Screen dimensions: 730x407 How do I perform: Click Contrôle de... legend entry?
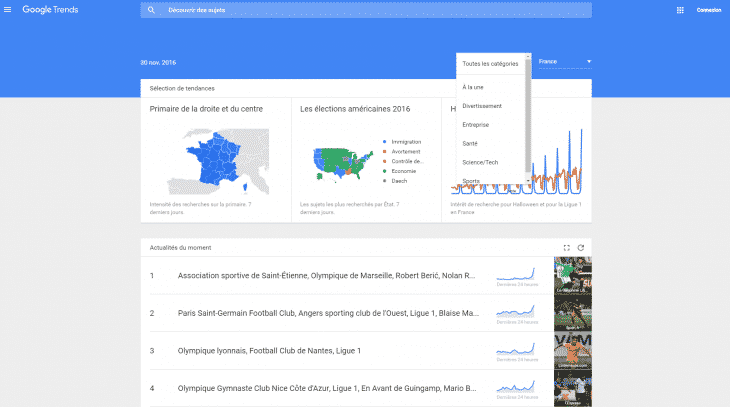click(x=403, y=161)
